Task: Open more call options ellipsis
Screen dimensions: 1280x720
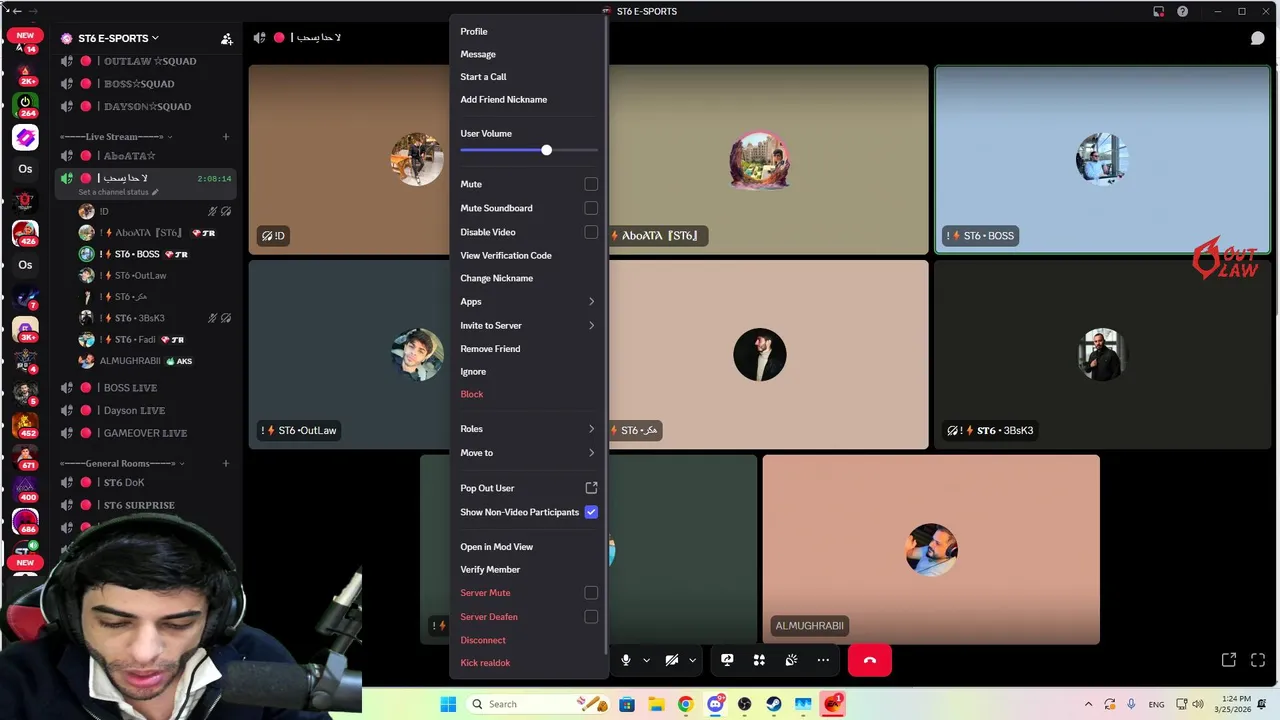Action: [x=823, y=660]
